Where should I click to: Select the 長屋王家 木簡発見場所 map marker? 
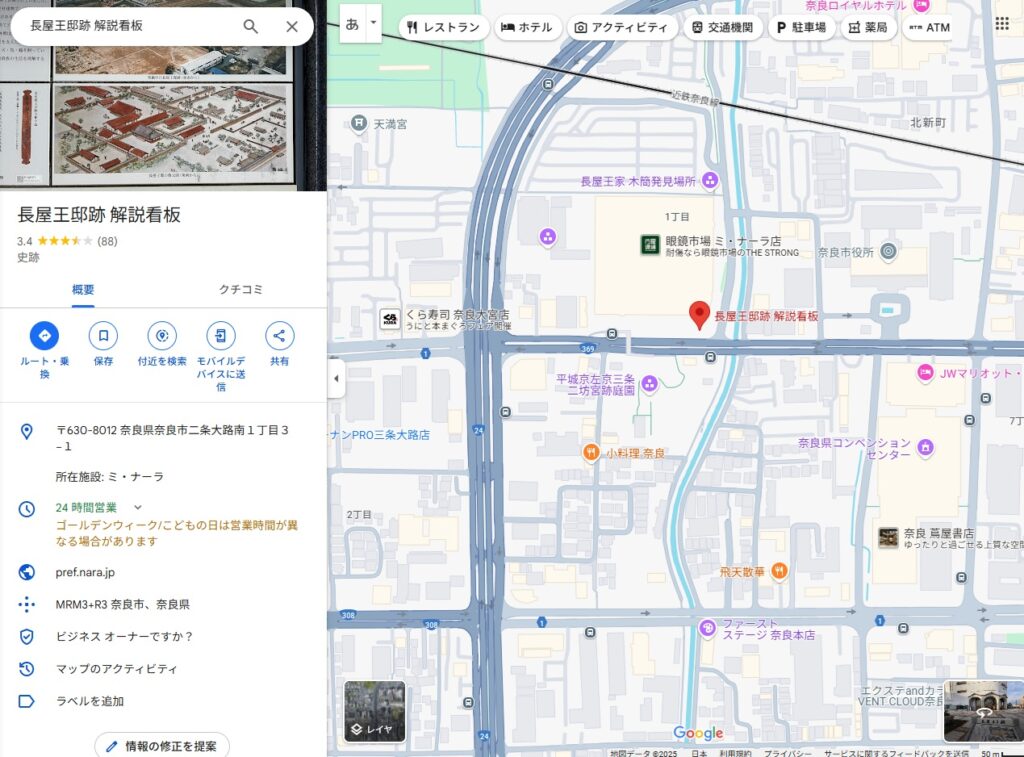710,180
